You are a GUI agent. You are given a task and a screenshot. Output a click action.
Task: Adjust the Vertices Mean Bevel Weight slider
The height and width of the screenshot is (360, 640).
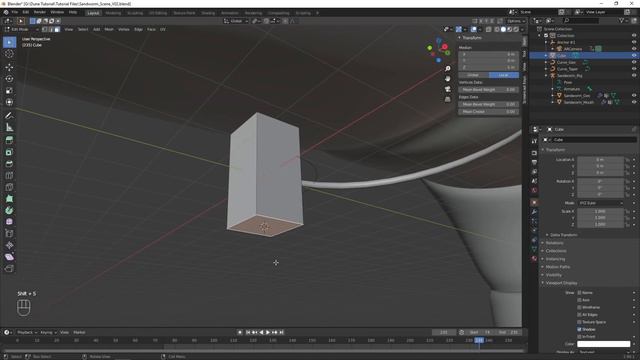(x=489, y=89)
